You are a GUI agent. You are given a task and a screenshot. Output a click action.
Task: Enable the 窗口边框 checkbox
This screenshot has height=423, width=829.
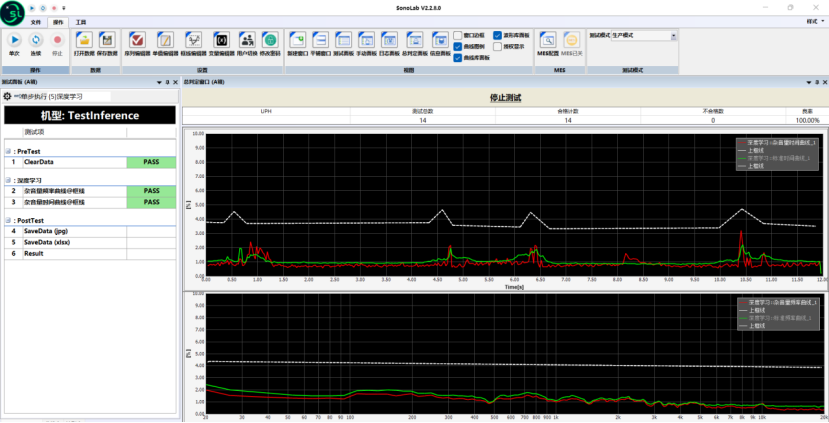458,34
